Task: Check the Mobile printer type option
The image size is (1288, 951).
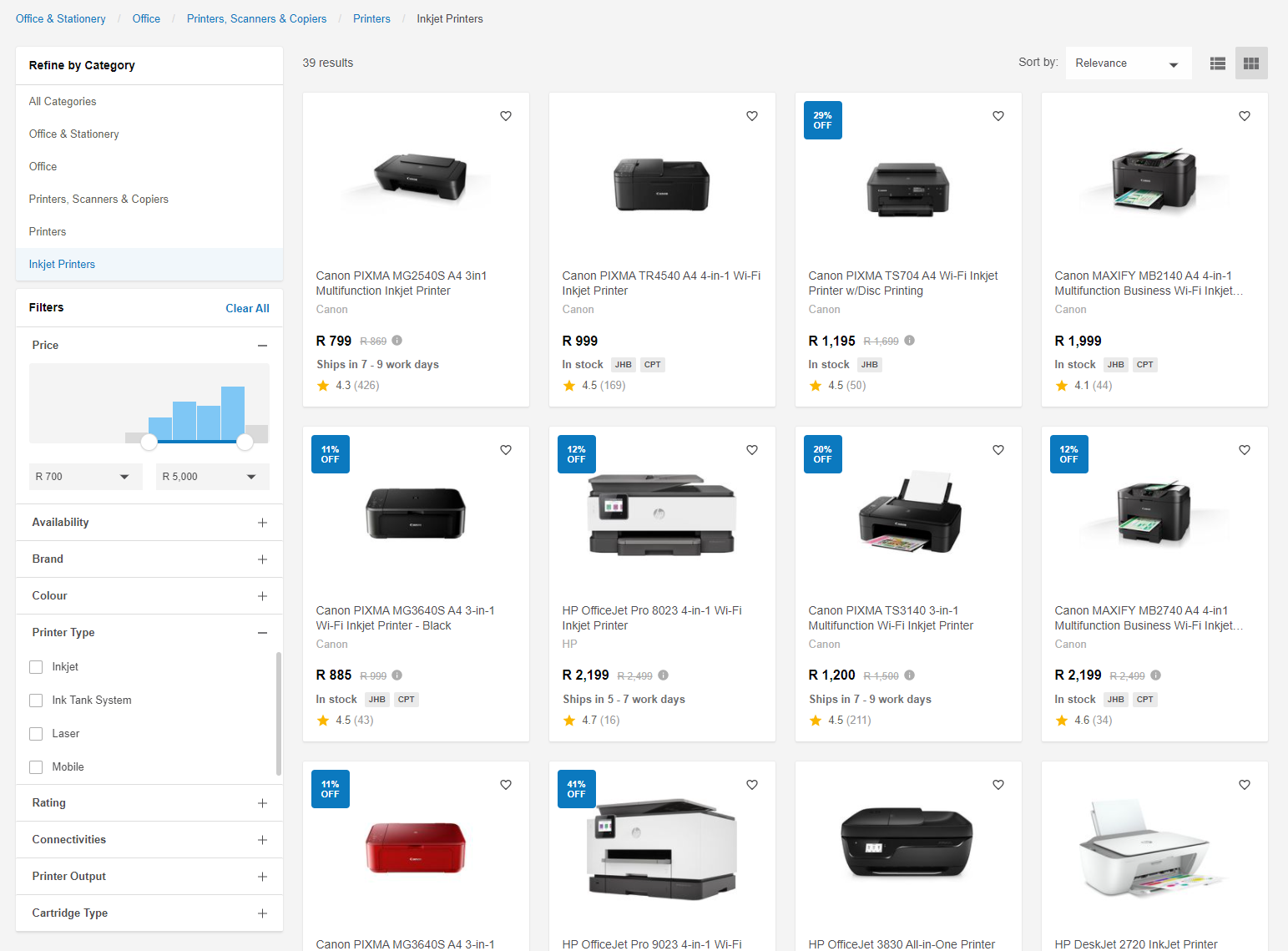Action: click(36, 767)
